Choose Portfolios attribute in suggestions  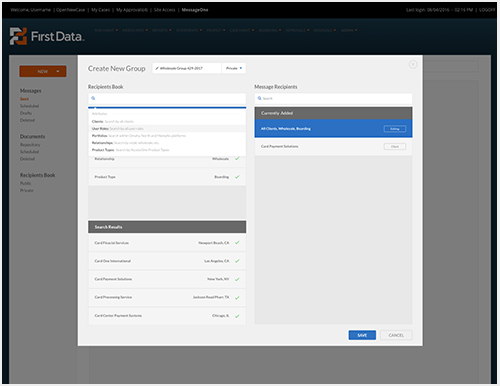tap(167, 136)
